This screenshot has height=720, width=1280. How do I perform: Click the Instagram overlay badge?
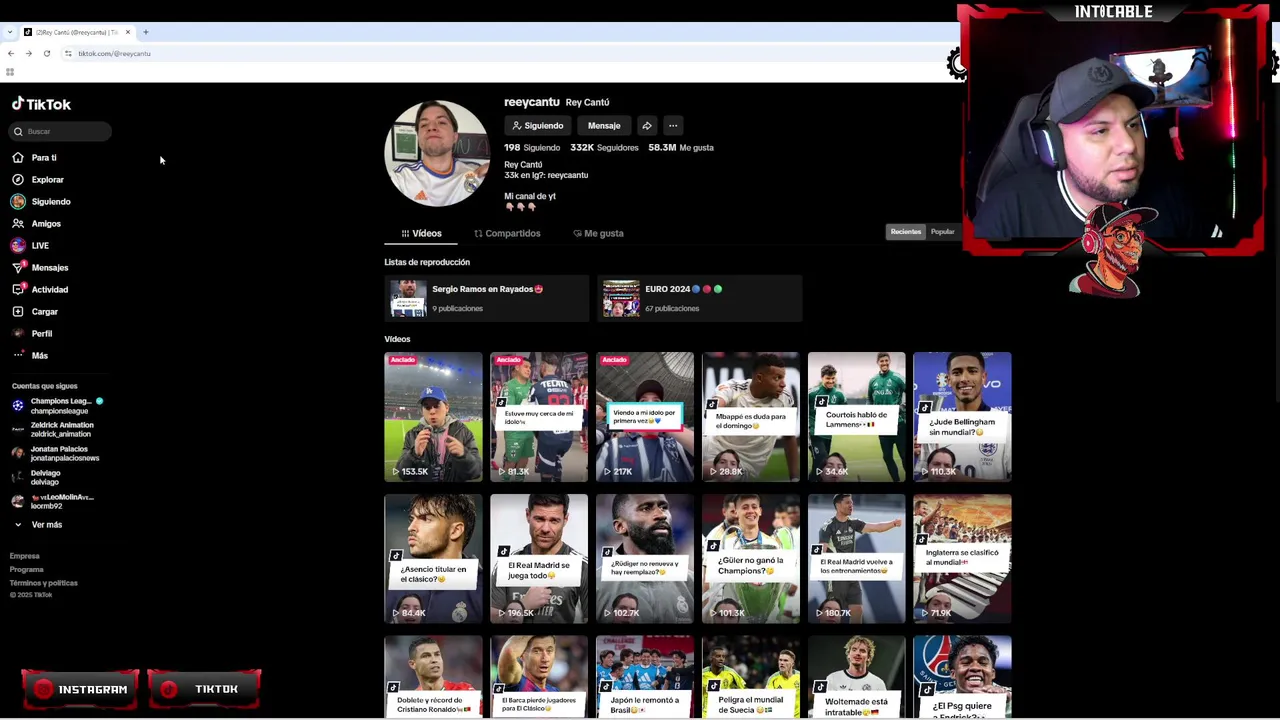(80, 689)
